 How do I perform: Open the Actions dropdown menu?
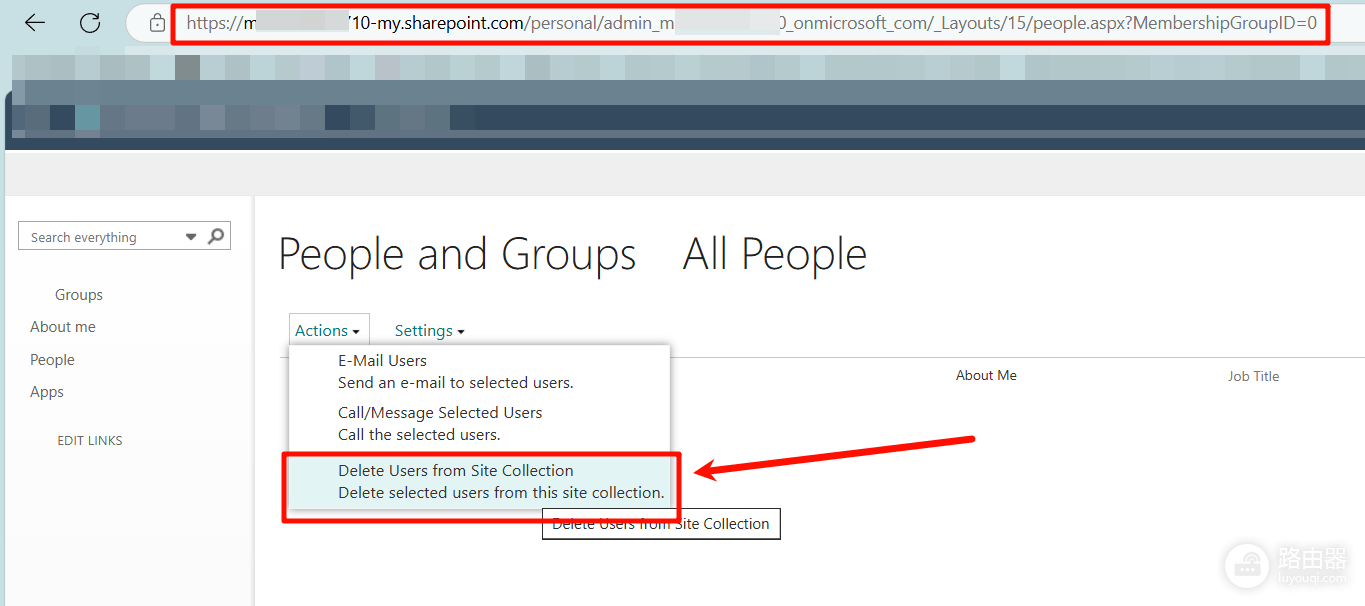[x=328, y=331]
